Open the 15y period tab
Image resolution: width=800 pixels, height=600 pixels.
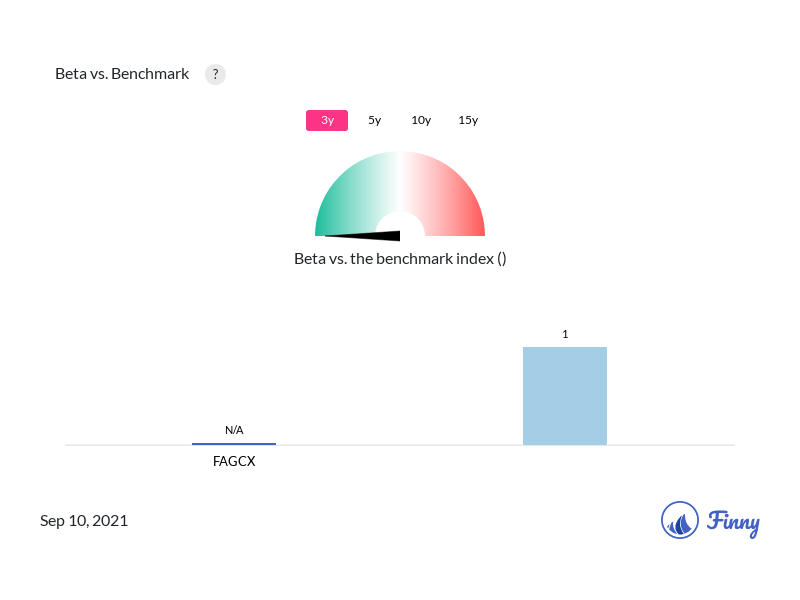pos(468,120)
